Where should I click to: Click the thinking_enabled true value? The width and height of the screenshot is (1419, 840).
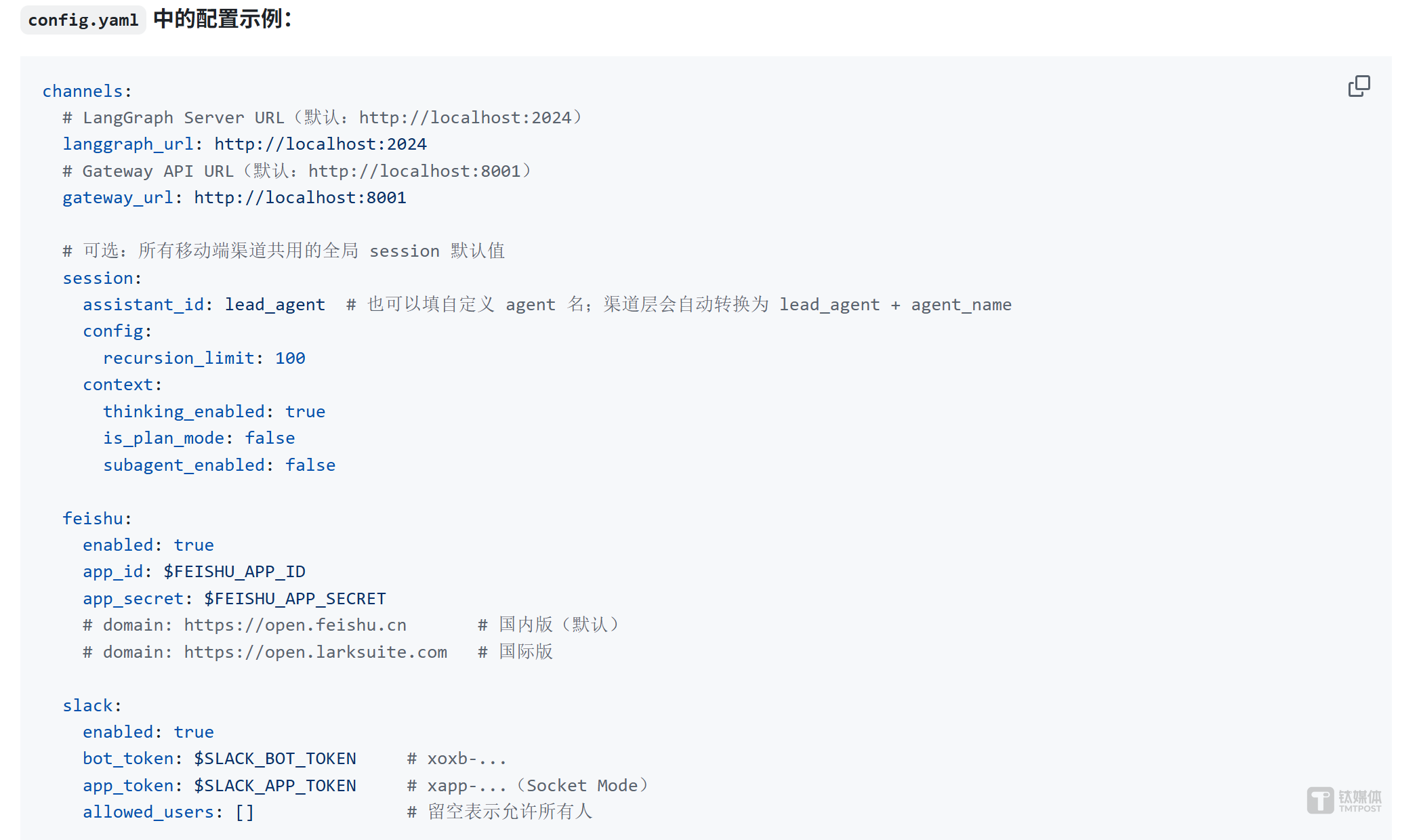305,412
